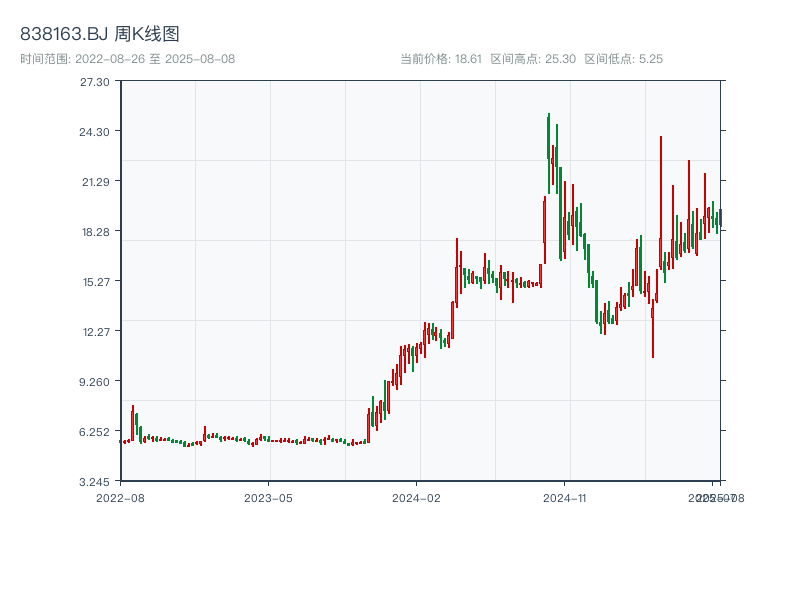Screen dimensions: 800x600
Task: Click the 18.28 y-axis label
Action: point(96,232)
